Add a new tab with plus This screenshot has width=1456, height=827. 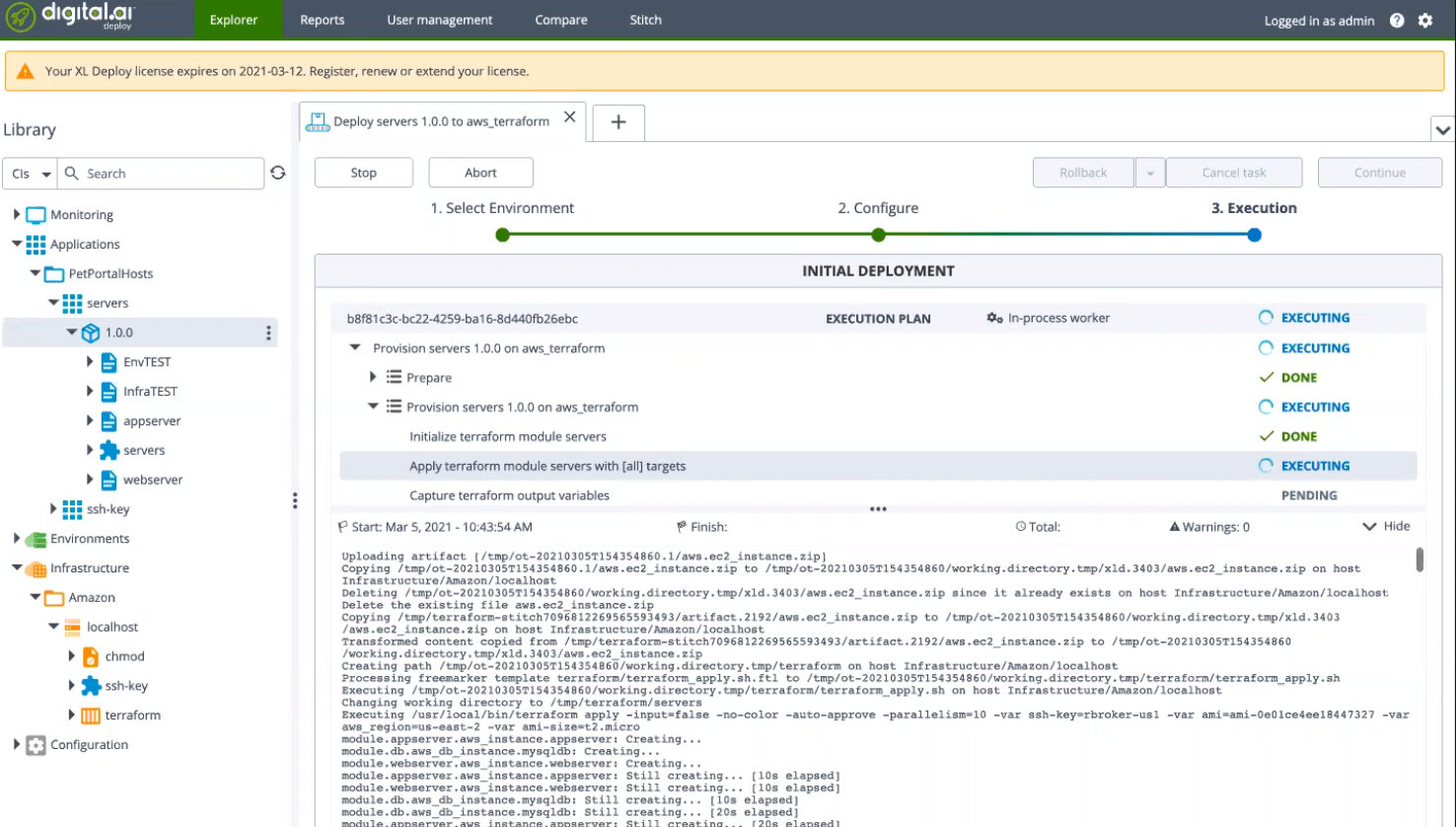(619, 122)
